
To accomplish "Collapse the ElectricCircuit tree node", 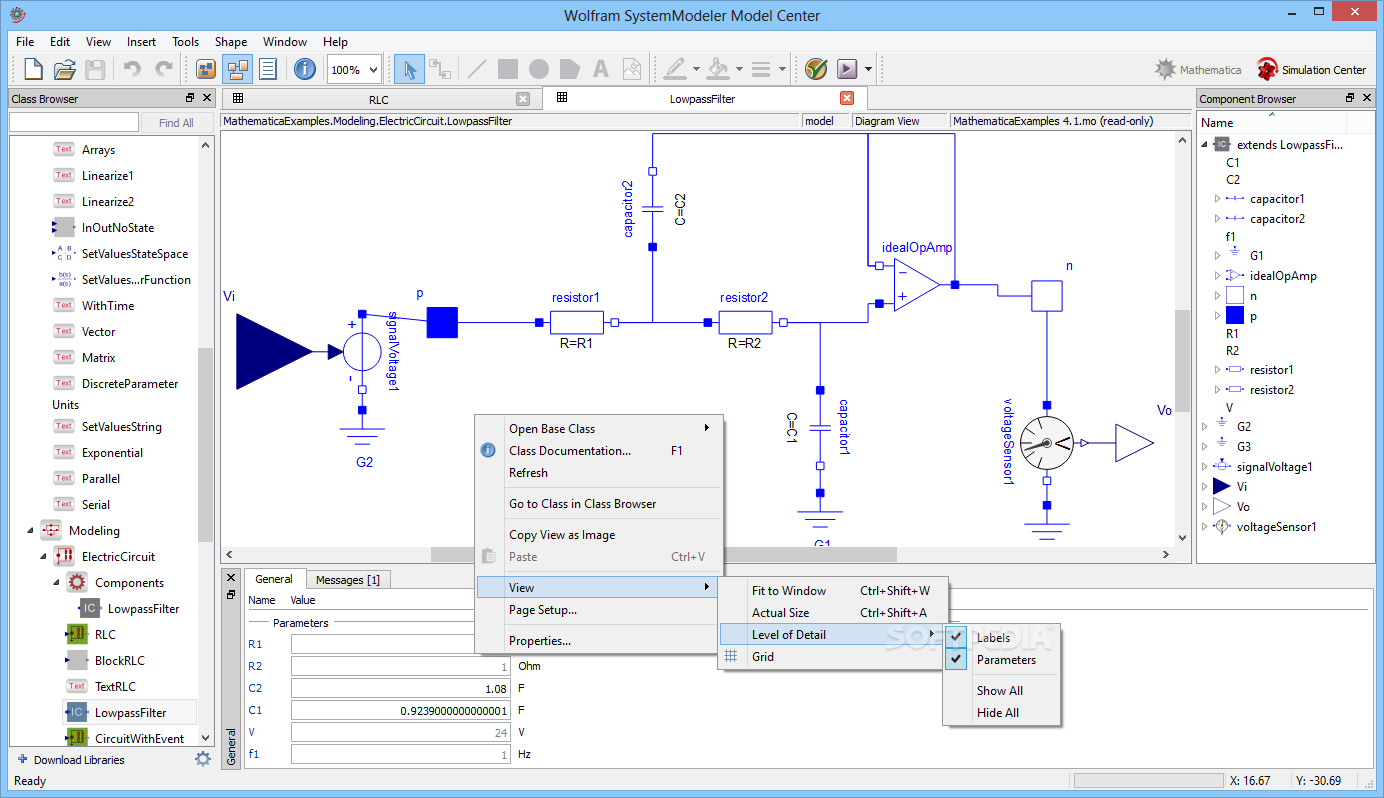I will 43,557.
